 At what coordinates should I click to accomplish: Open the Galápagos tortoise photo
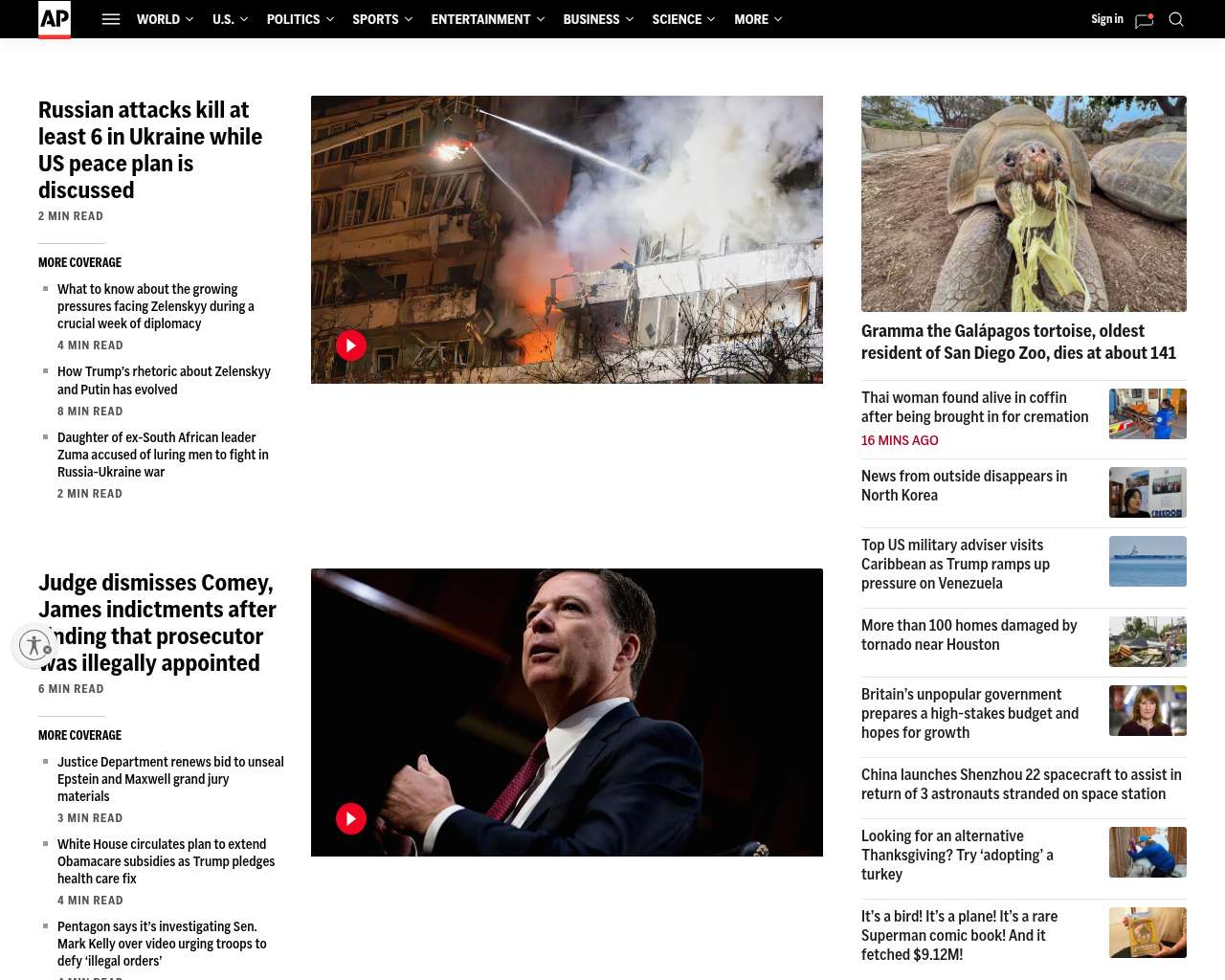click(x=1024, y=204)
